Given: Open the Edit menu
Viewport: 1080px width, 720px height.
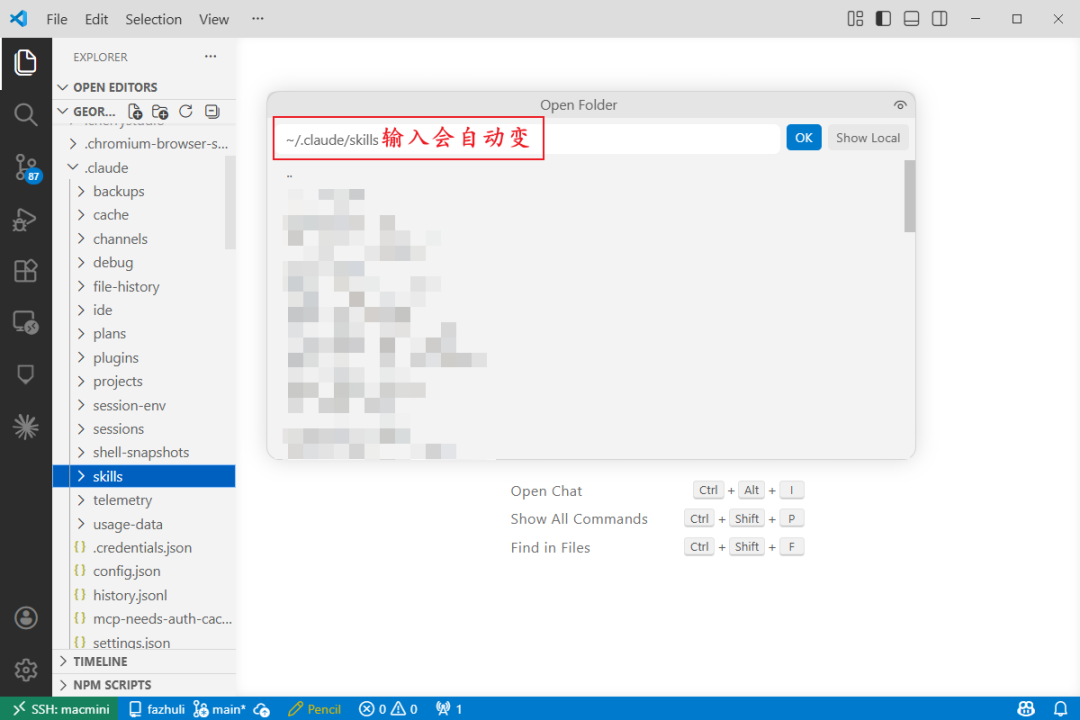Looking at the screenshot, I should [x=96, y=19].
